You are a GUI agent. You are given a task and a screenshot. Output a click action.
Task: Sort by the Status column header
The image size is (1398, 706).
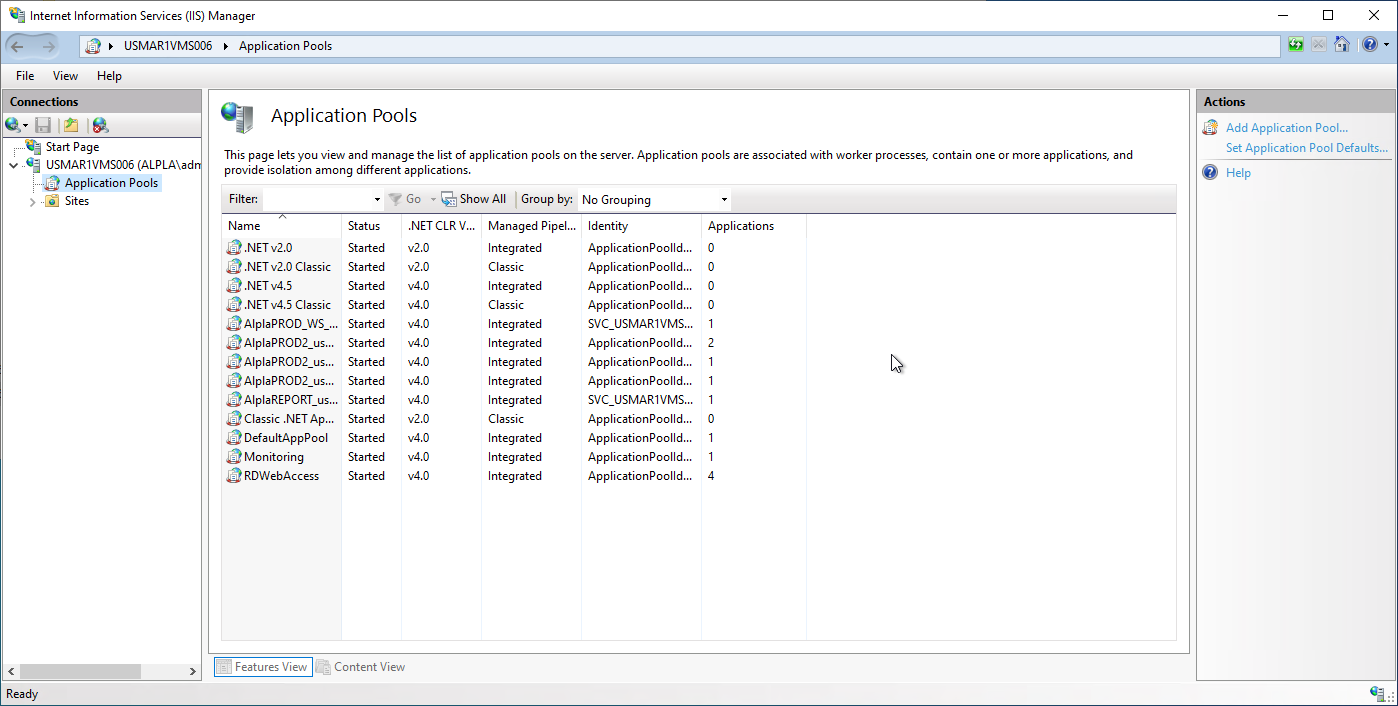point(364,226)
